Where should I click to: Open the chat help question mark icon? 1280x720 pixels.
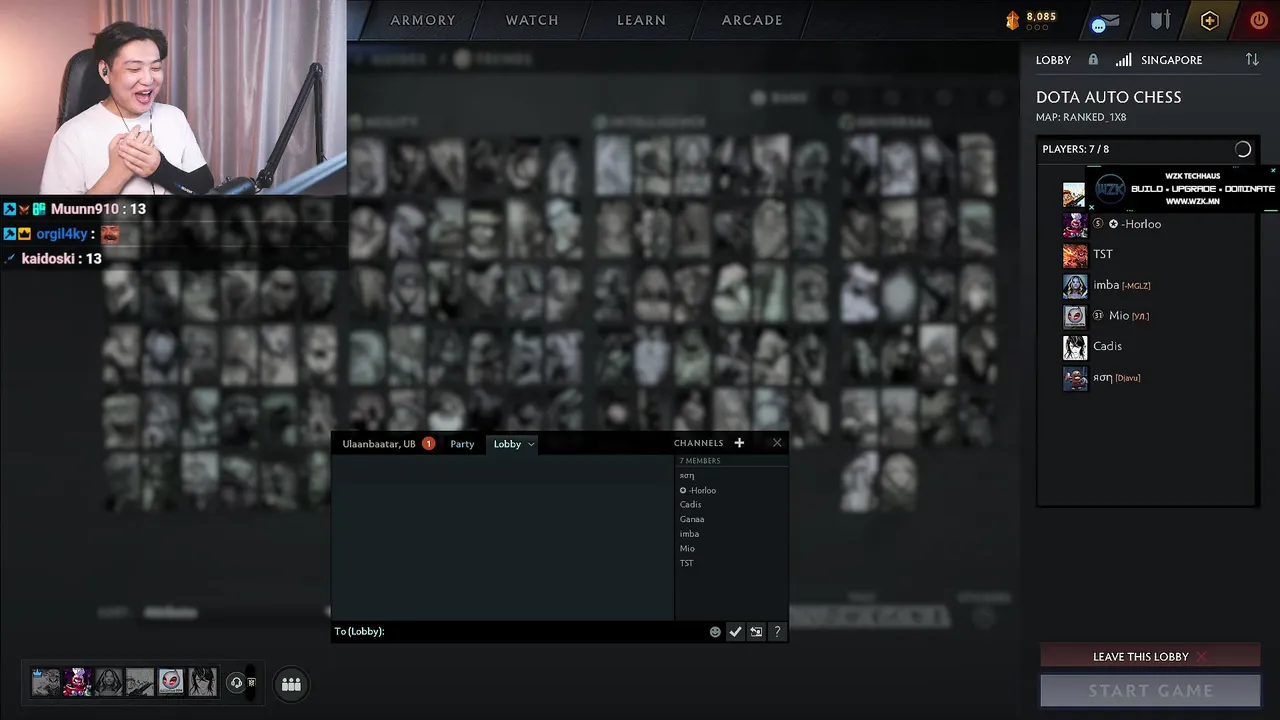[777, 632]
